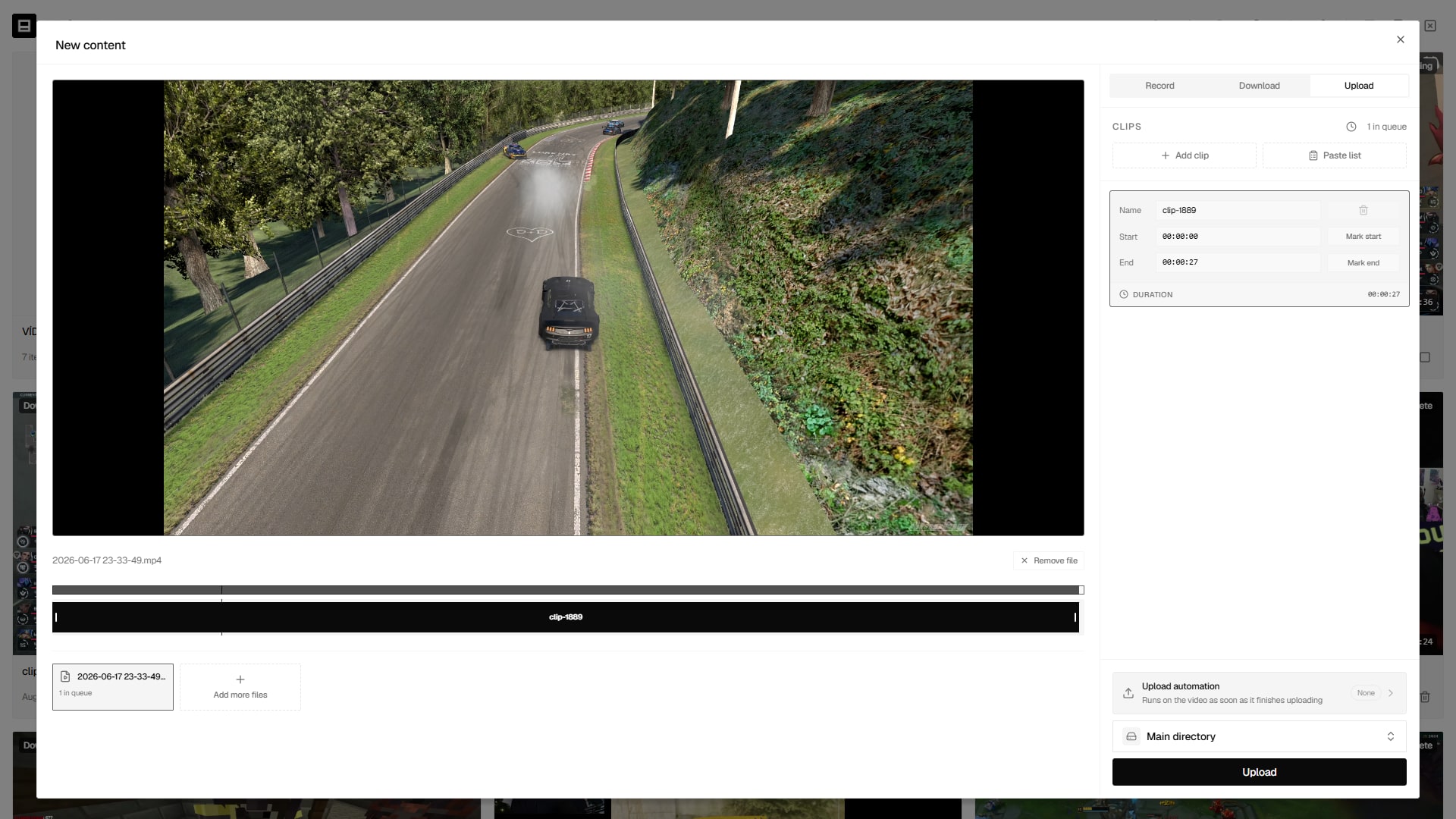
Task: Click the Upload automation upload icon
Action: [1128, 693]
